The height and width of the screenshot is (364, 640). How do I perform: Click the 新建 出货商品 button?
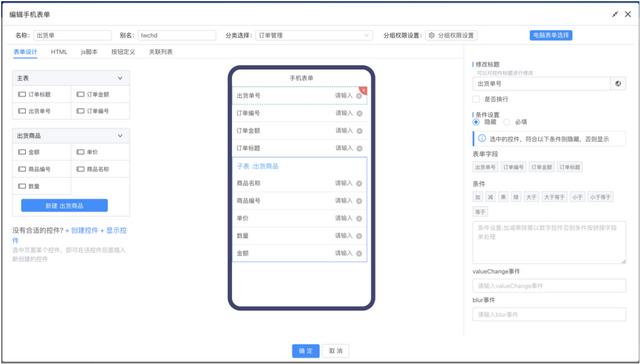pos(64,206)
